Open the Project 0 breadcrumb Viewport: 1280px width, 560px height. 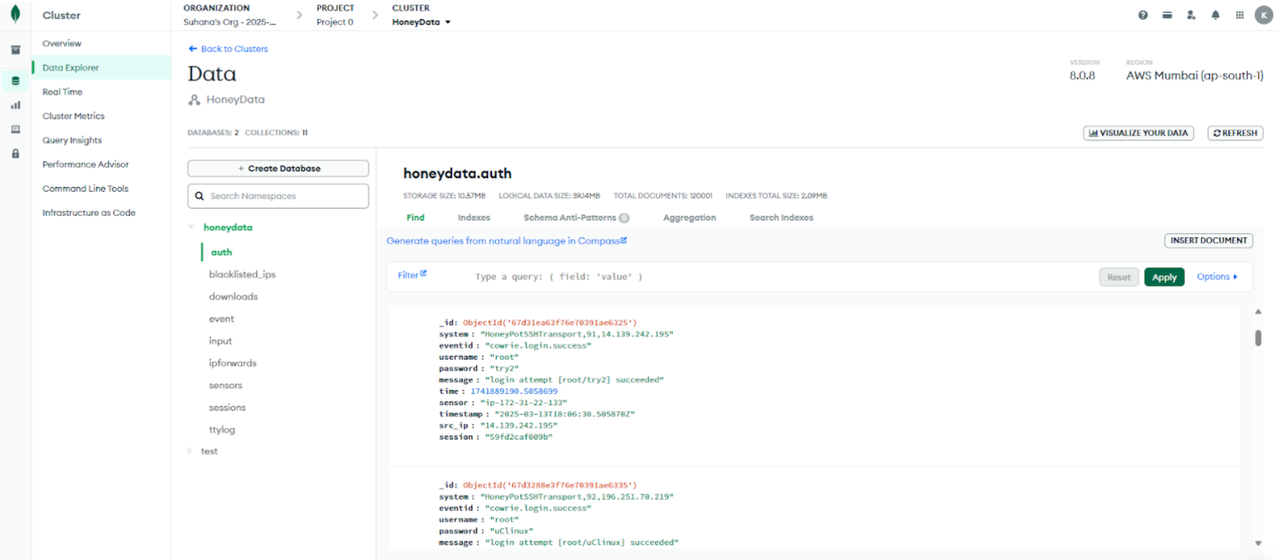335,22
